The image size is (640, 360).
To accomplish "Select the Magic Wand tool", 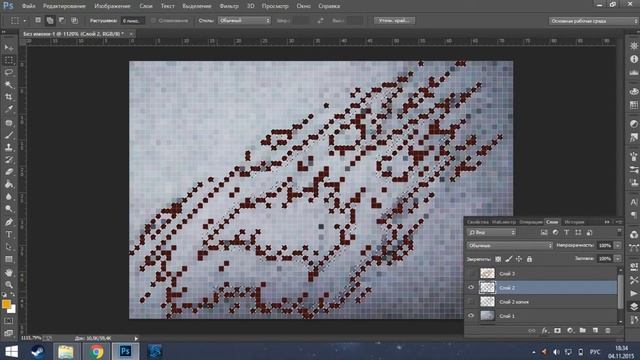I will [x=9, y=84].
